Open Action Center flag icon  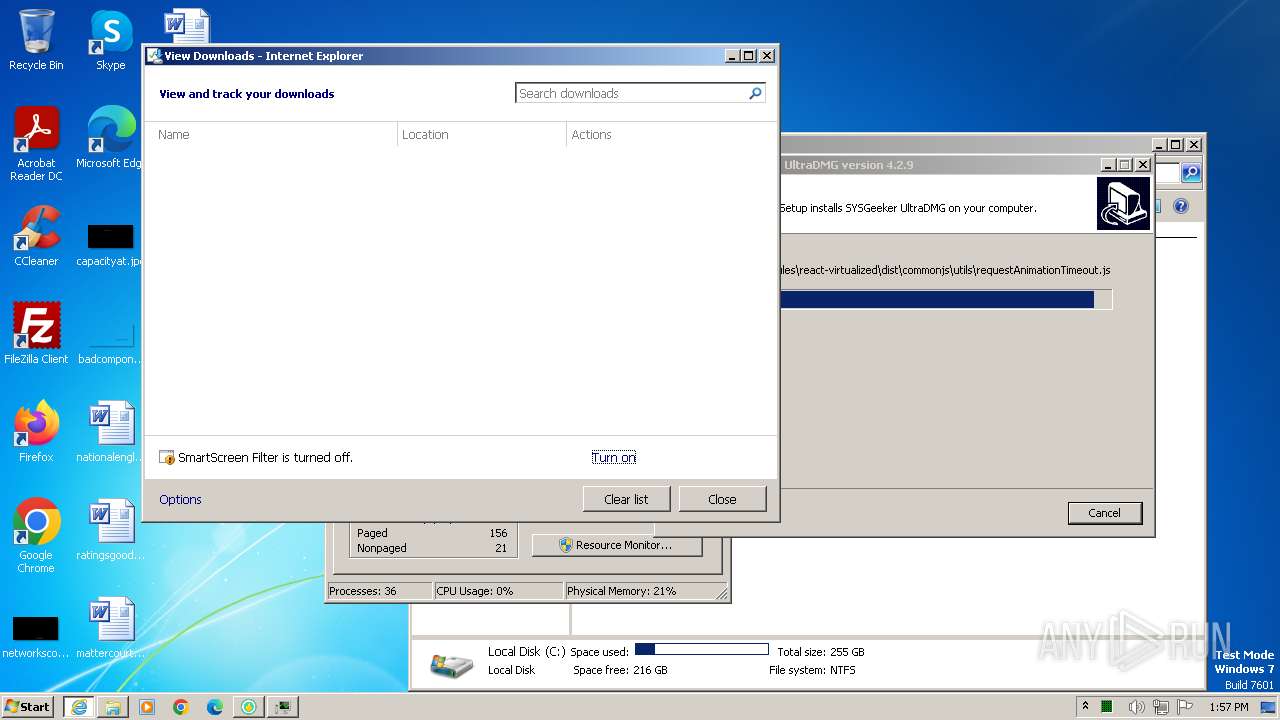coord(1184,707)
